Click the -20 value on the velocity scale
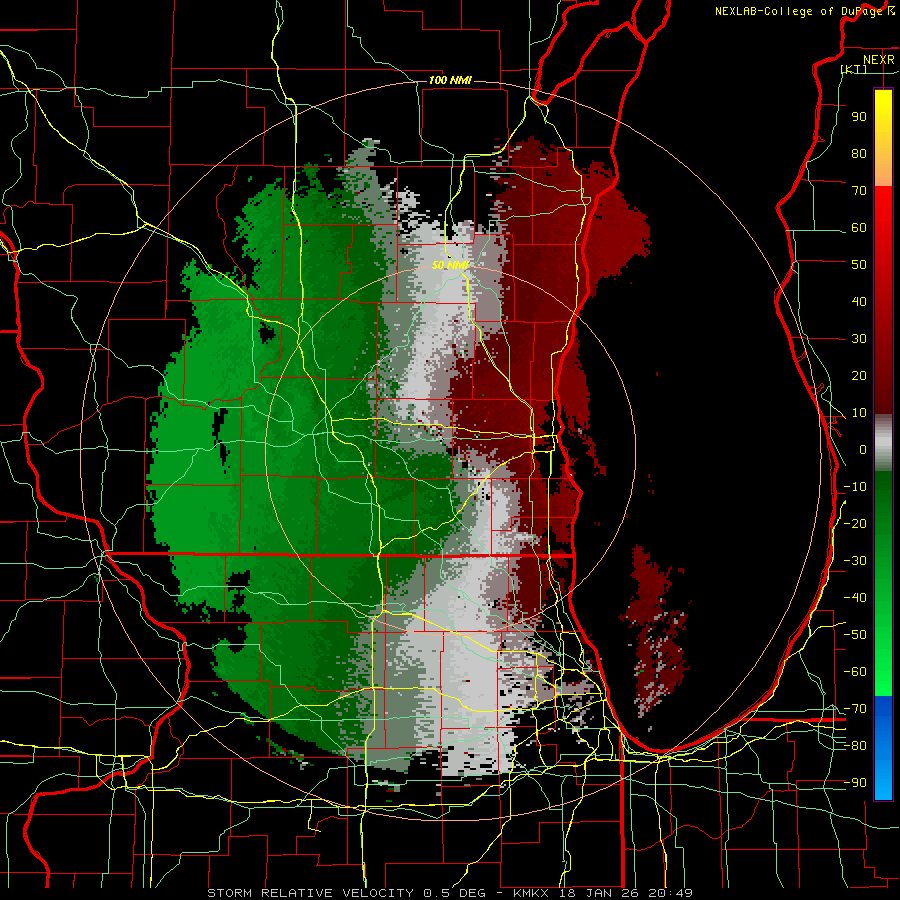Screen dimensions: 900x900 [x=855, y=523]
